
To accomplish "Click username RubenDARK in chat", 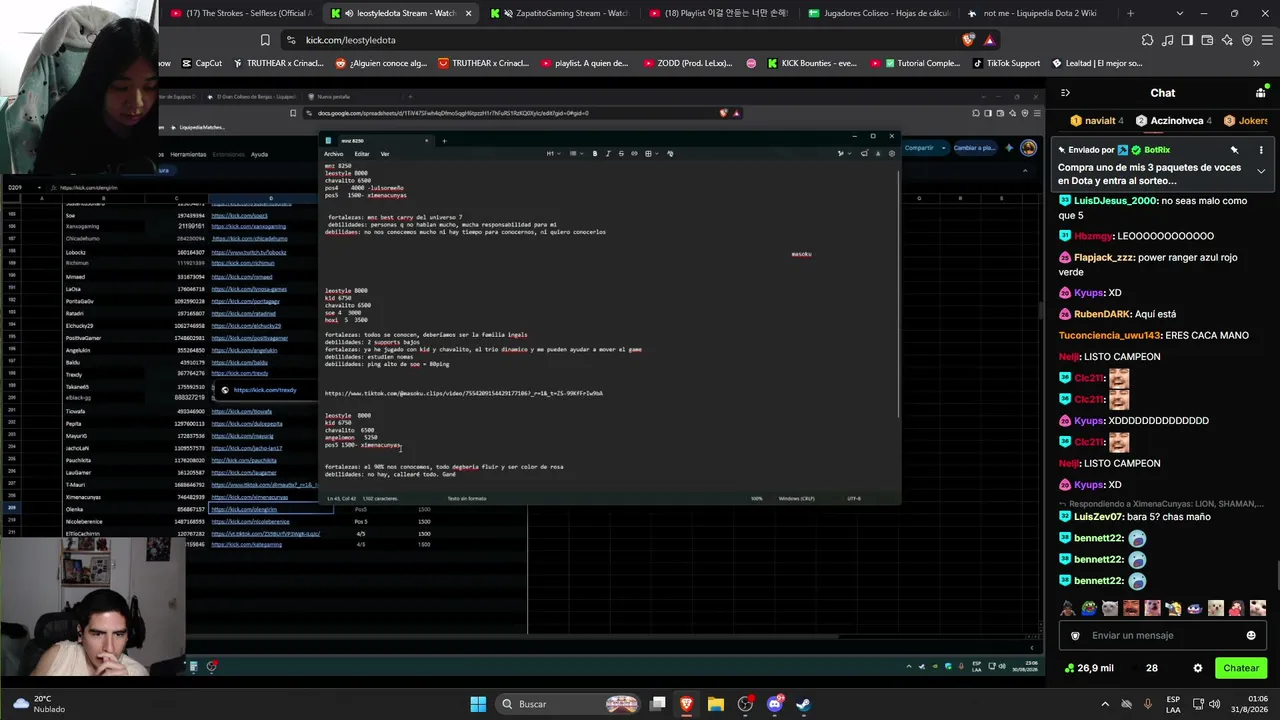I will click(x=1103, y=314).
